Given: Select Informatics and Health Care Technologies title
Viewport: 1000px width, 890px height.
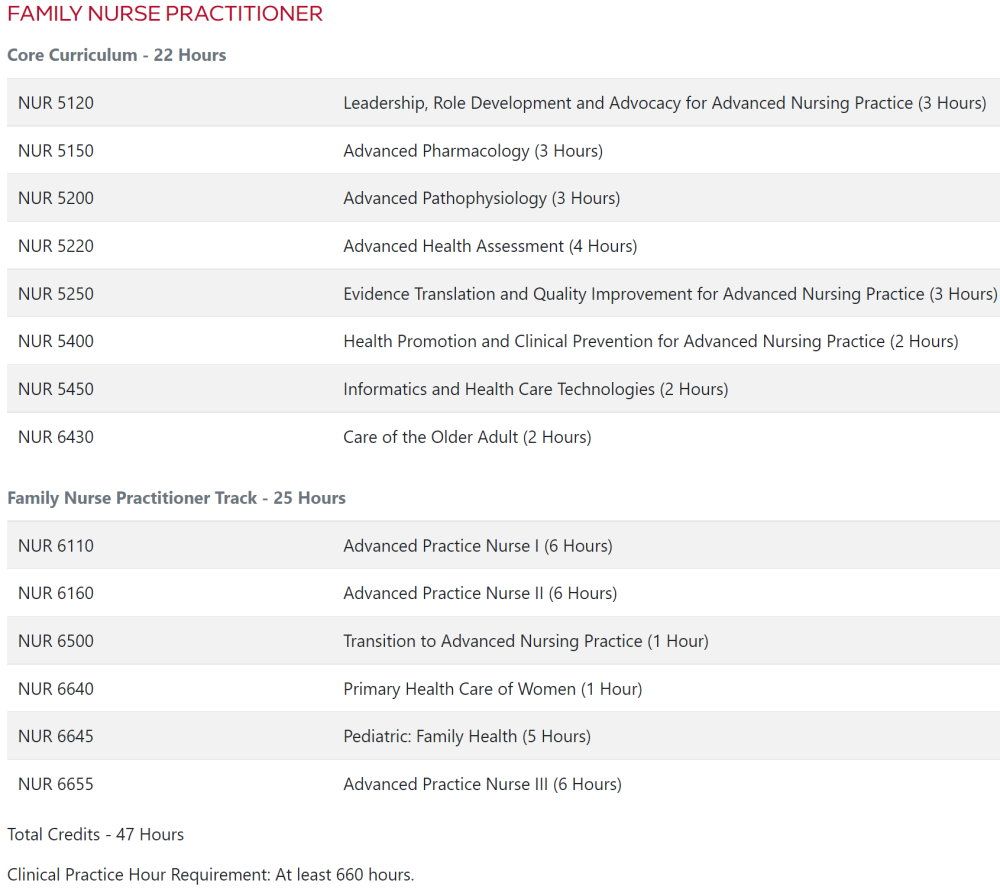Looking at the screenshot, I should pyautogui.click(x=536, y=389).
